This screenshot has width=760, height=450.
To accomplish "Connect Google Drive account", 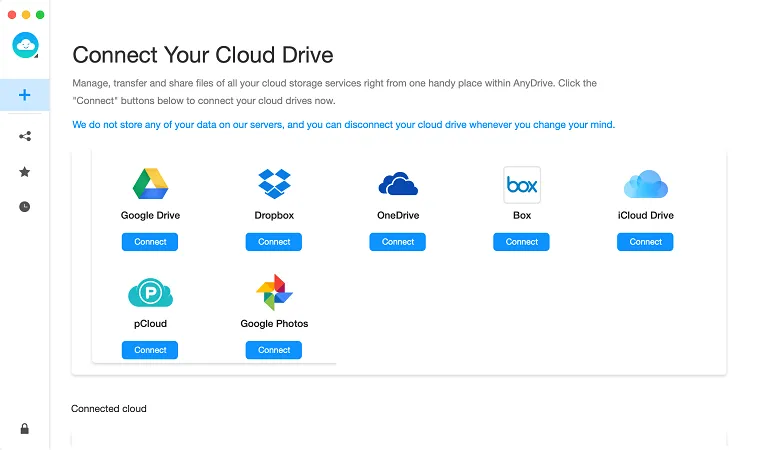I will (x=150, y=242).
